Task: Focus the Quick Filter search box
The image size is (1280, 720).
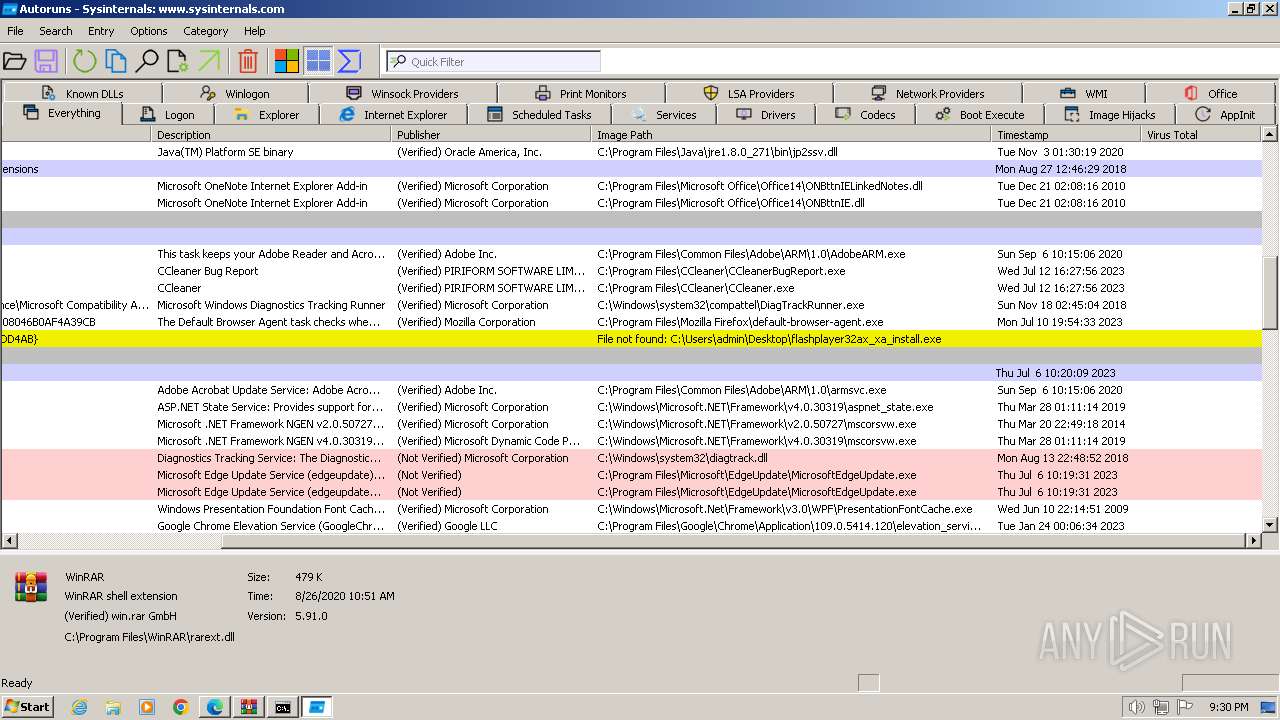Action: pyautogui.click(x=493, y=61)
